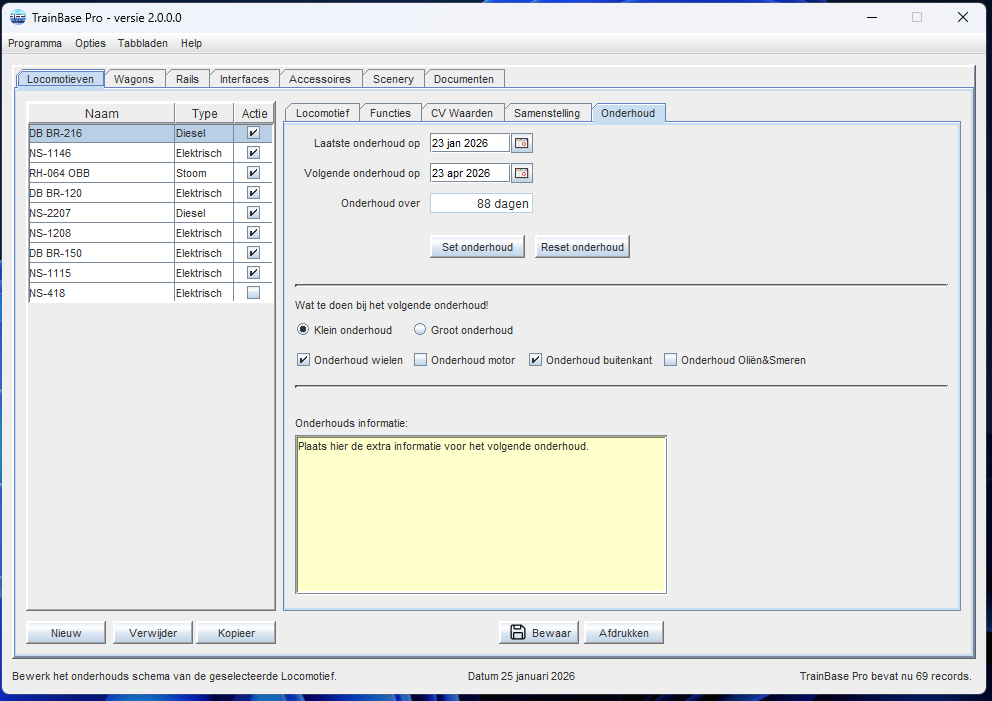Open the Opties menu
This screenshot has width=992, height=701.
point(90,43)
